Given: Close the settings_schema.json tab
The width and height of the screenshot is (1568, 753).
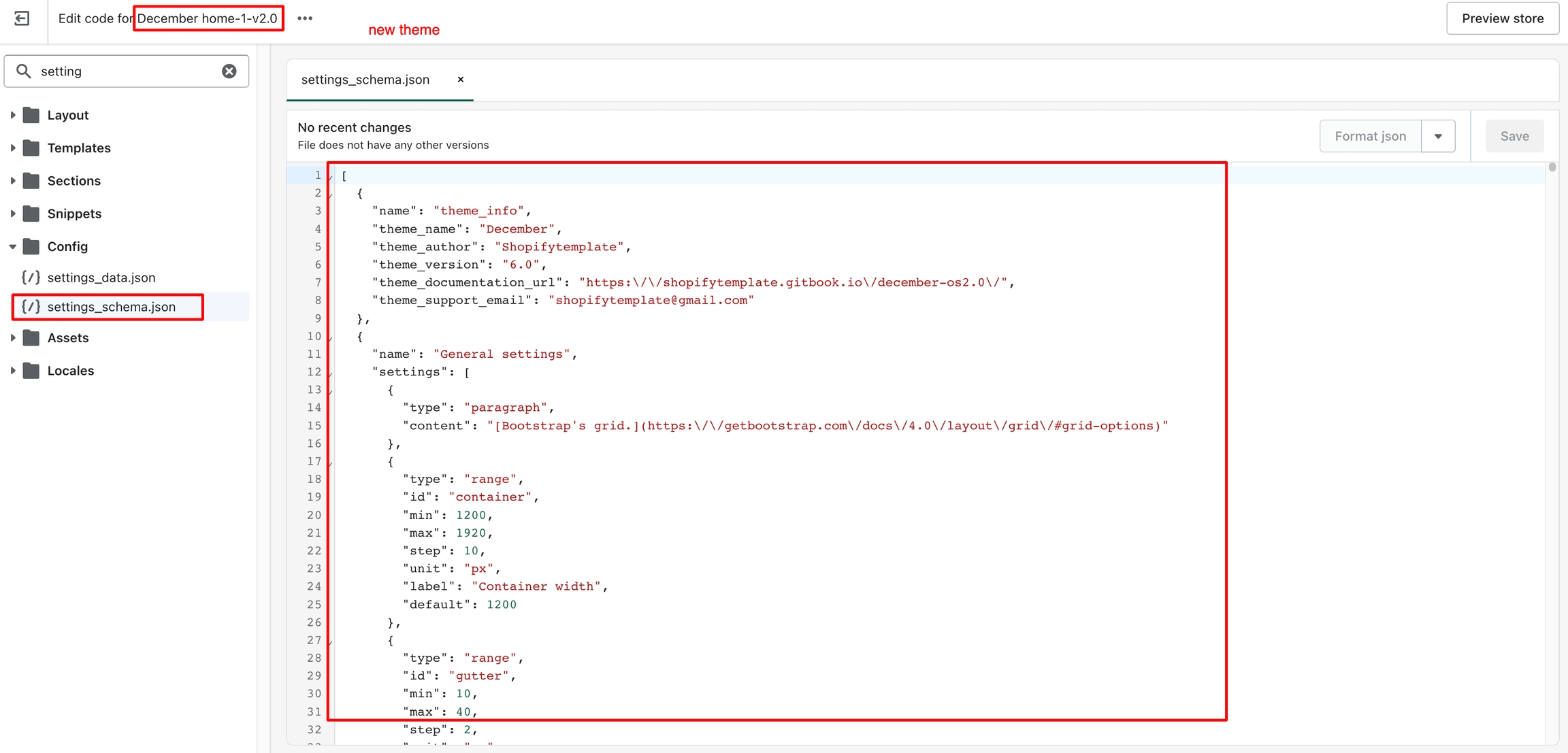Looking at the screenshot, I should [461, 80].
